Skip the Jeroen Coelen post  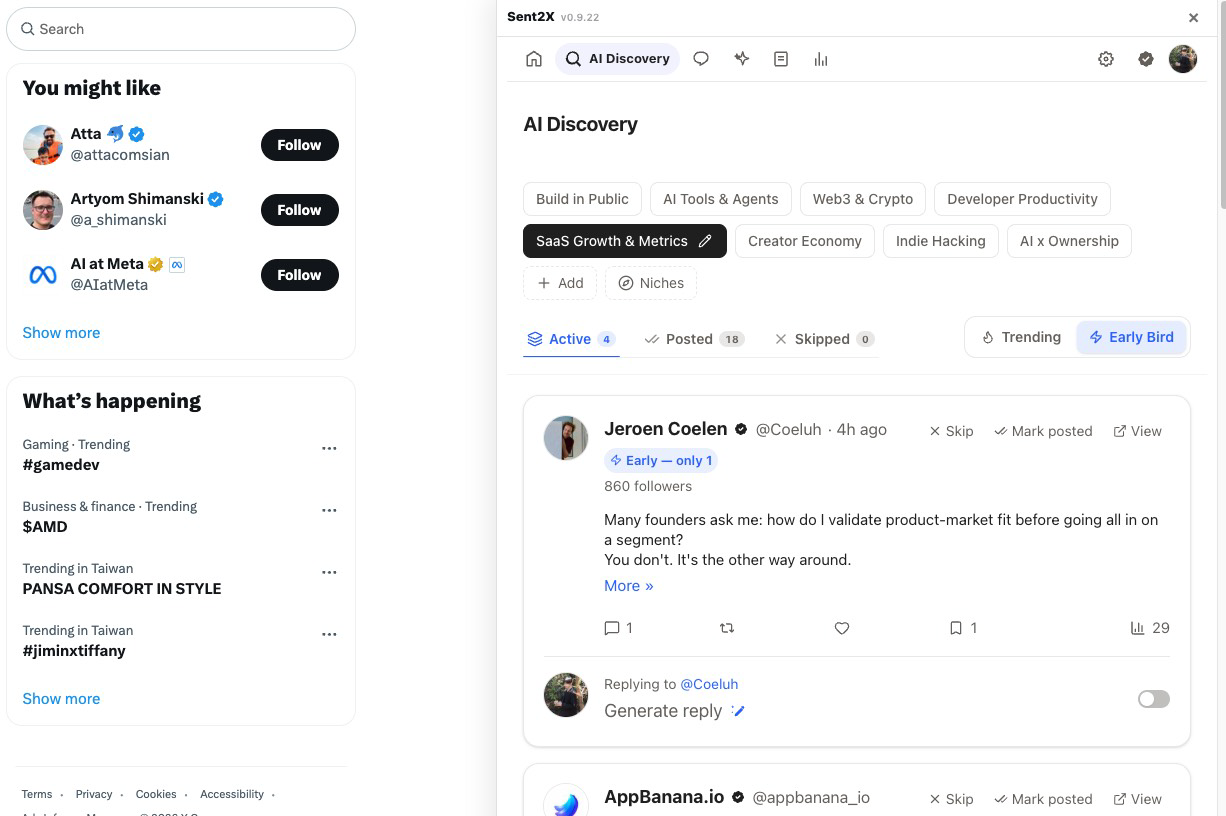coord(951,431)
